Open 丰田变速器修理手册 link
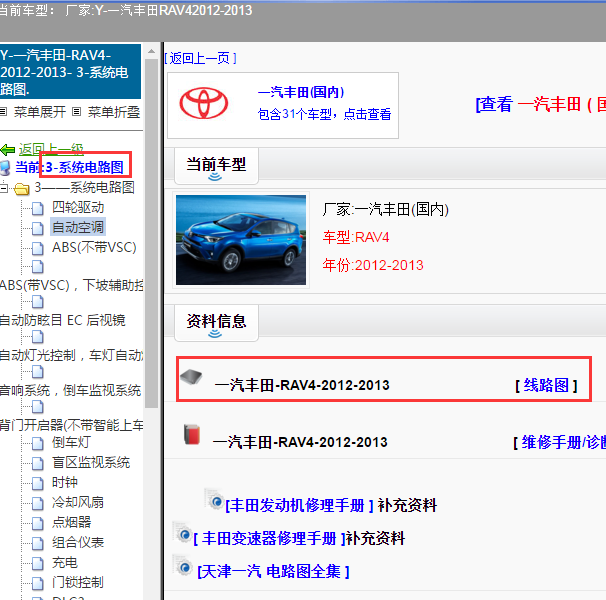 [269, 539]
